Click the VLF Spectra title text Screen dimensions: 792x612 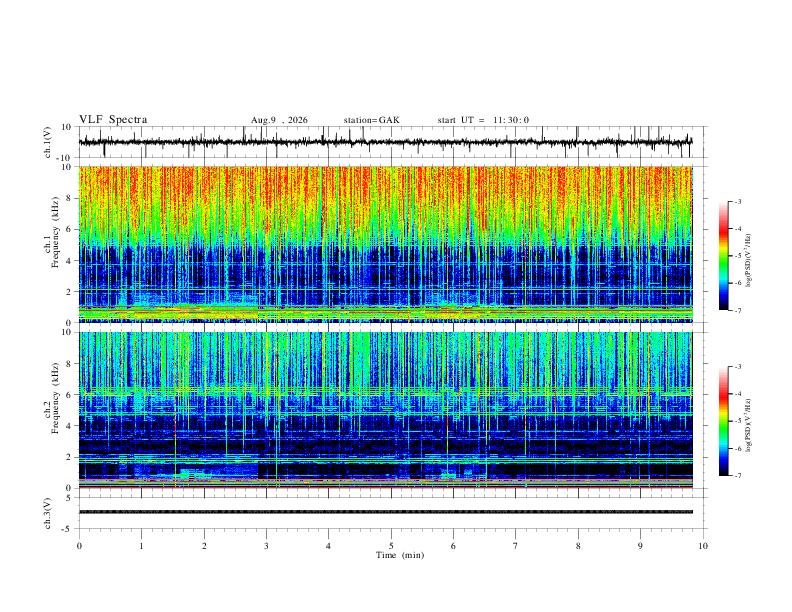pos(113,120)
